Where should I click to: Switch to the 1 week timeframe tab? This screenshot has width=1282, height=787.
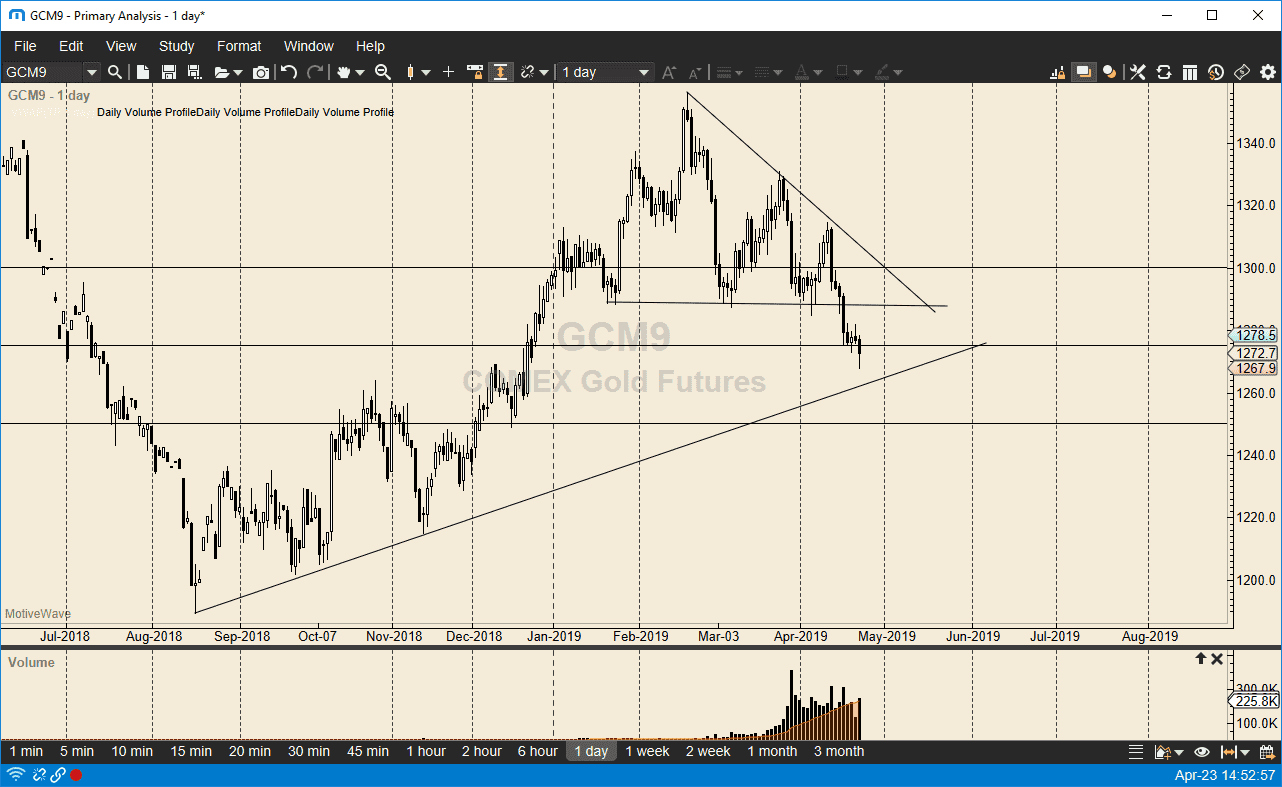tap(647, 751)
